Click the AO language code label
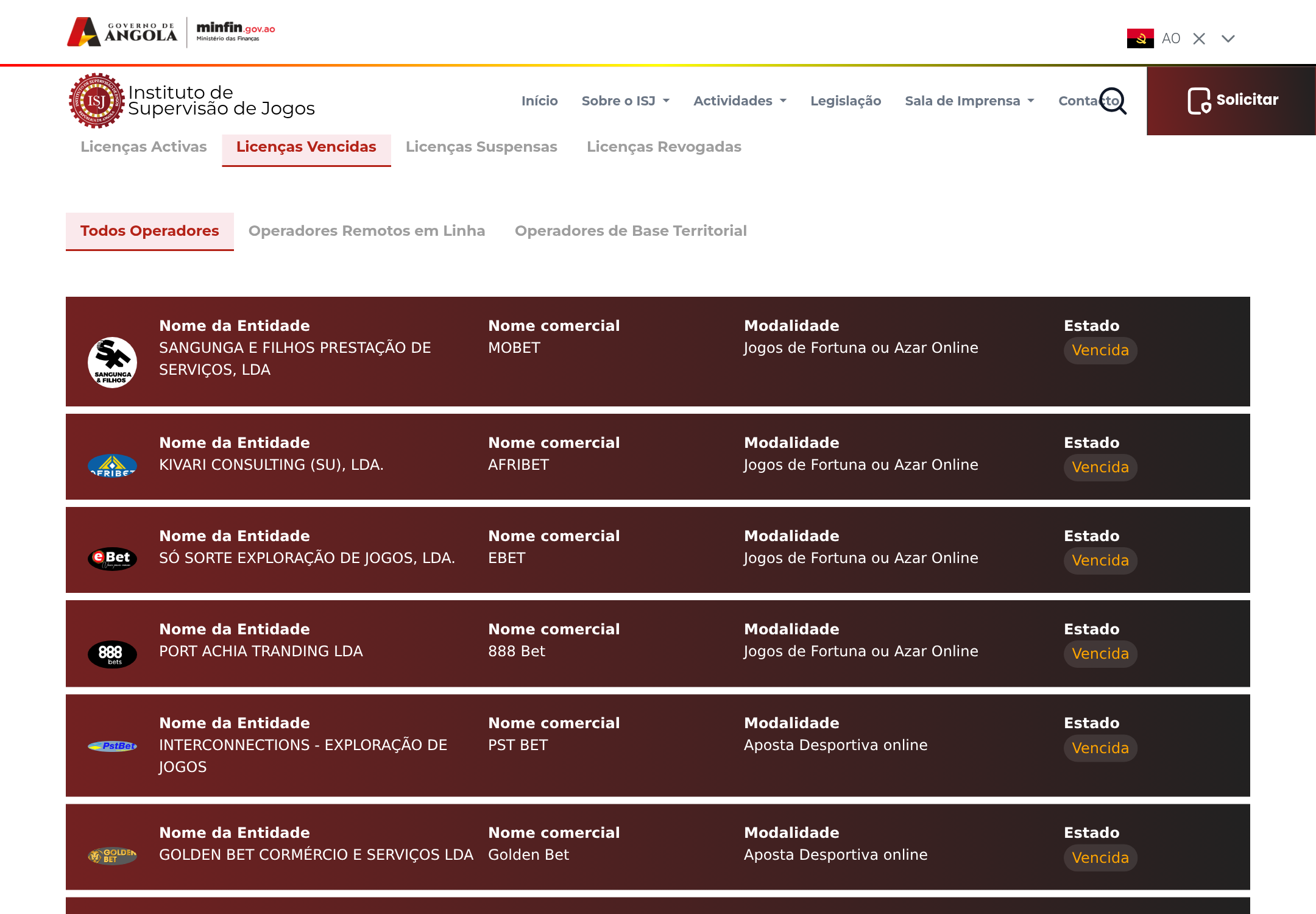 (1171, 38)
